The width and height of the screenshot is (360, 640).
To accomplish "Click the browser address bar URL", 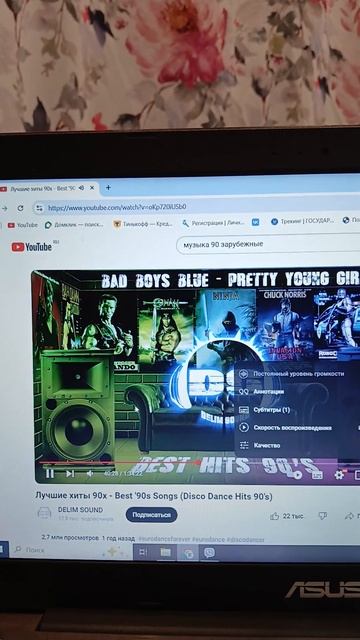I will click(x=117, y=207).
